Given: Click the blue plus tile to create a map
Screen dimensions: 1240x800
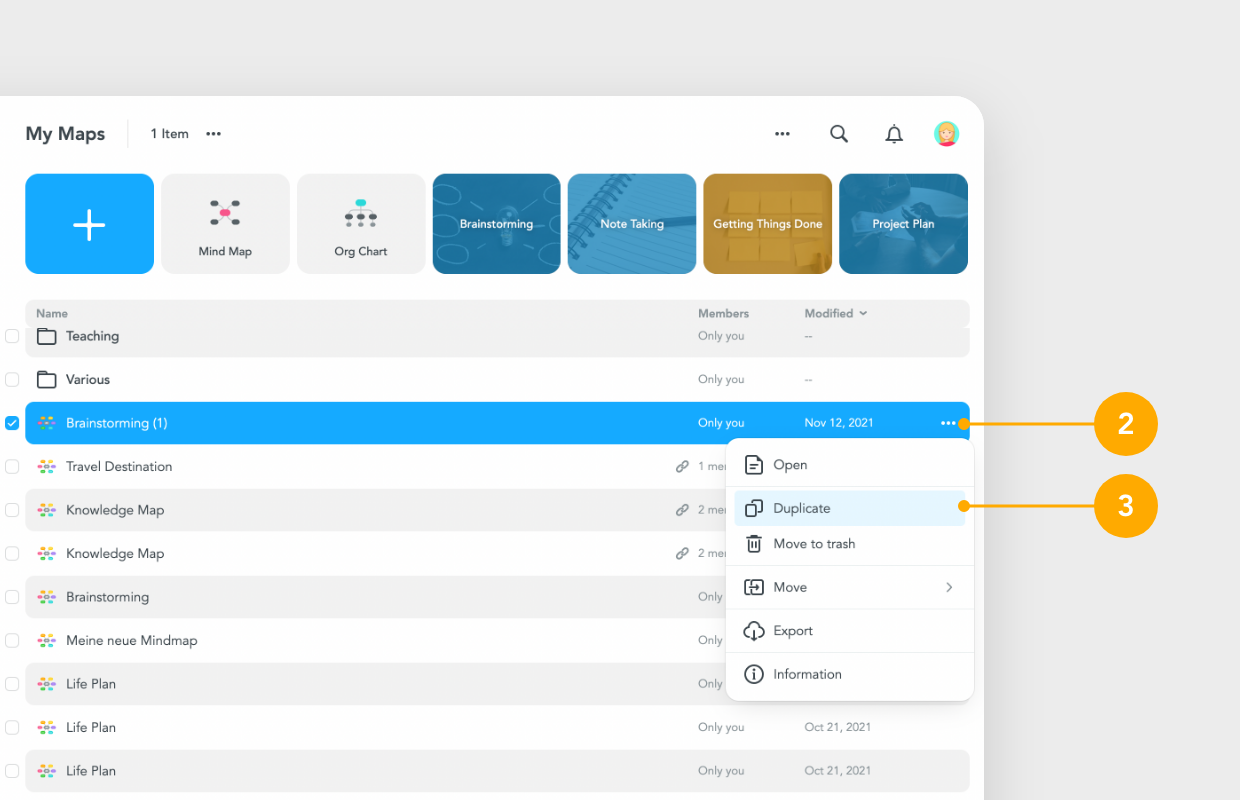Looking at the screenshot, I should click(89, 224).
